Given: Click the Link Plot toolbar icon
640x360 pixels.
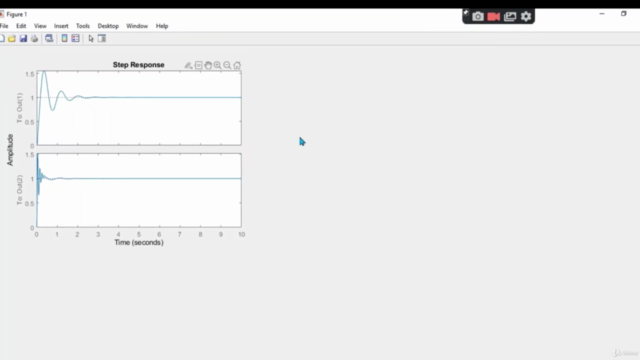Looking at the screenshot, I should [x=49, y=38].
